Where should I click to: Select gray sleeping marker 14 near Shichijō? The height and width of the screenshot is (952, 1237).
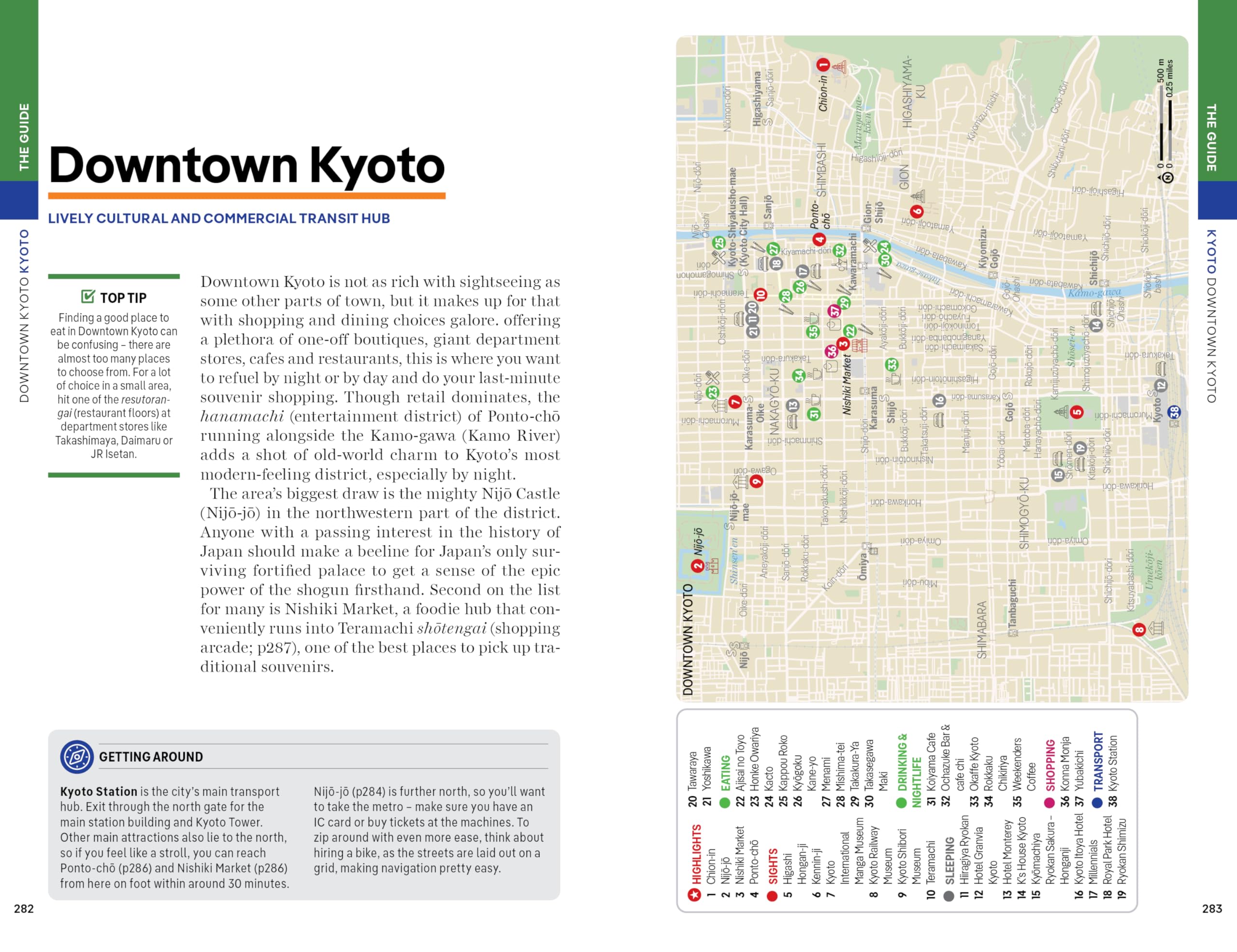point(1096,325)
